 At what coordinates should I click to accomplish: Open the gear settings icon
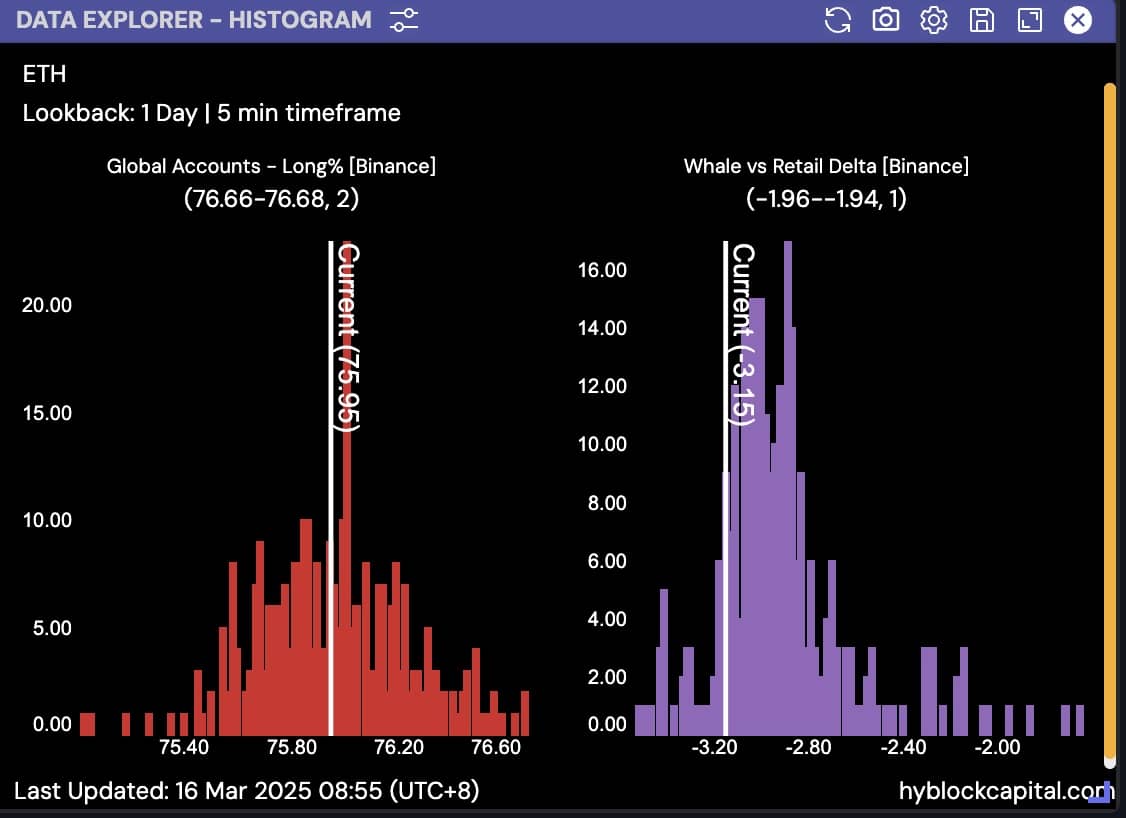[934, 20]
